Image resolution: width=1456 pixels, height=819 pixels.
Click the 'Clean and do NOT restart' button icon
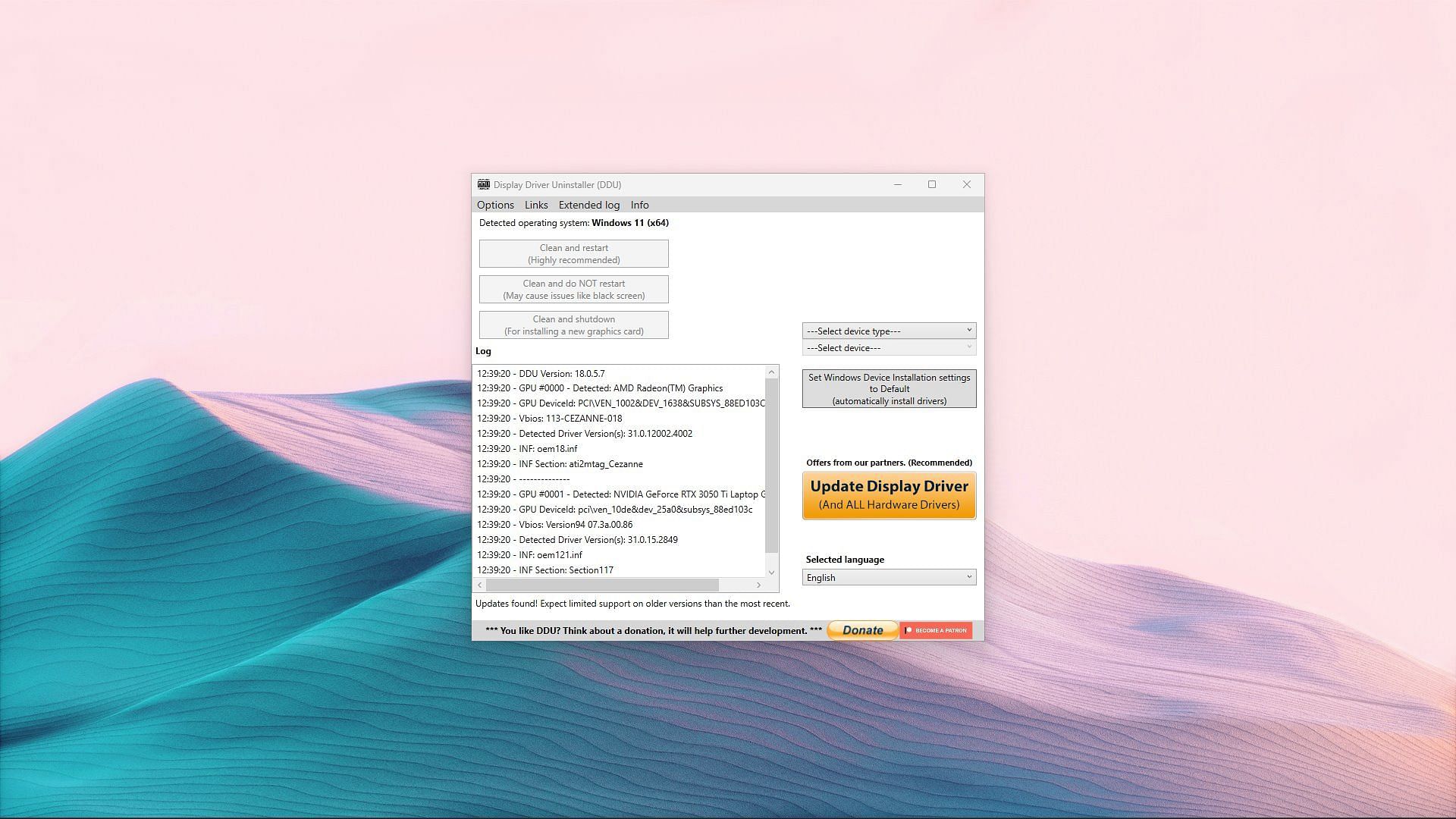pyautogui.click(x=574, y=289)
